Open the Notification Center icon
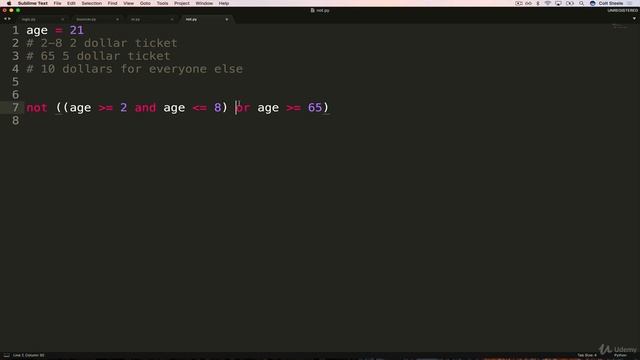Viewport: 640px width, 360px height. click(x=630, y=3)
